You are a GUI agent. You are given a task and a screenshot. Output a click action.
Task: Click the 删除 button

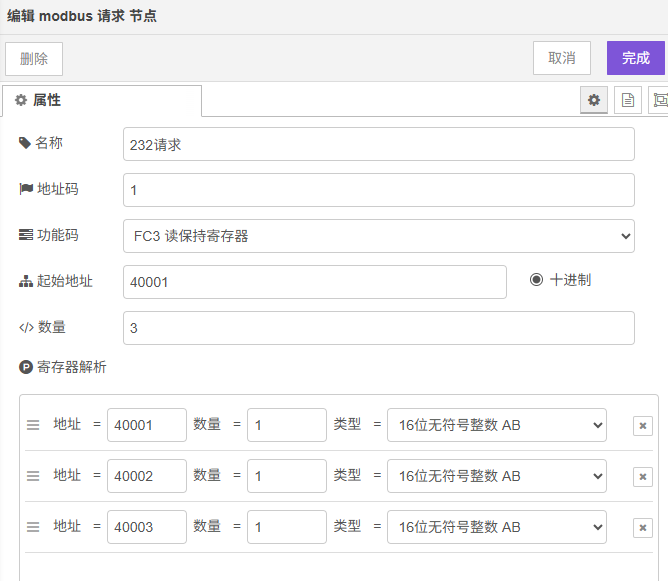[34, 59]
